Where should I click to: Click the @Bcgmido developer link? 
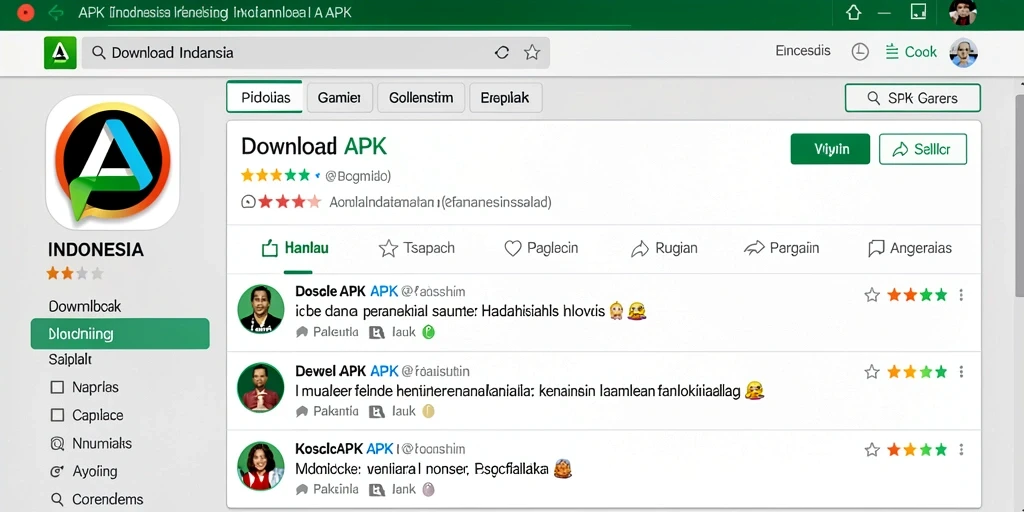click(x=357, y=176)
